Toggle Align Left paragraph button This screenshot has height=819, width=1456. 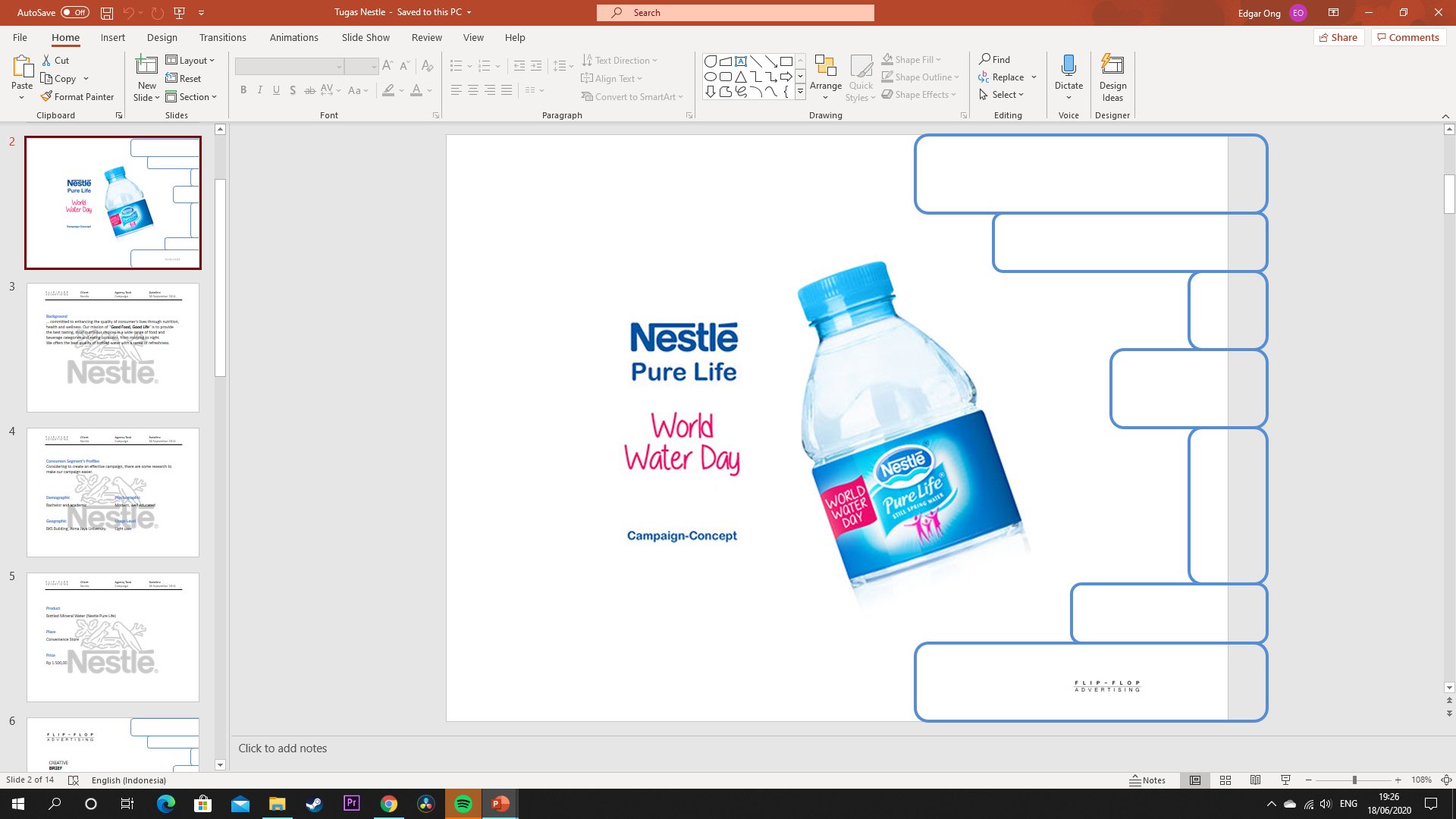click(x=457, y=90)
